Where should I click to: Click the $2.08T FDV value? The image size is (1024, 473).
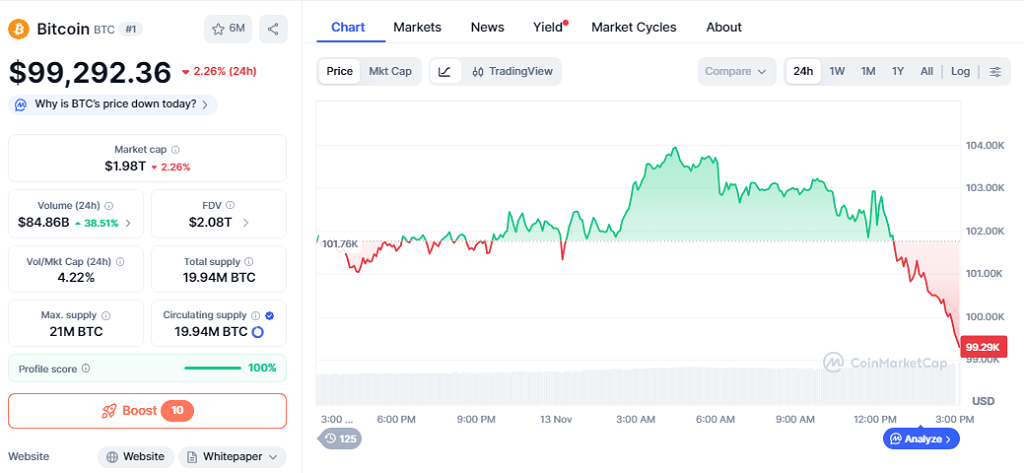pos(210,223)
